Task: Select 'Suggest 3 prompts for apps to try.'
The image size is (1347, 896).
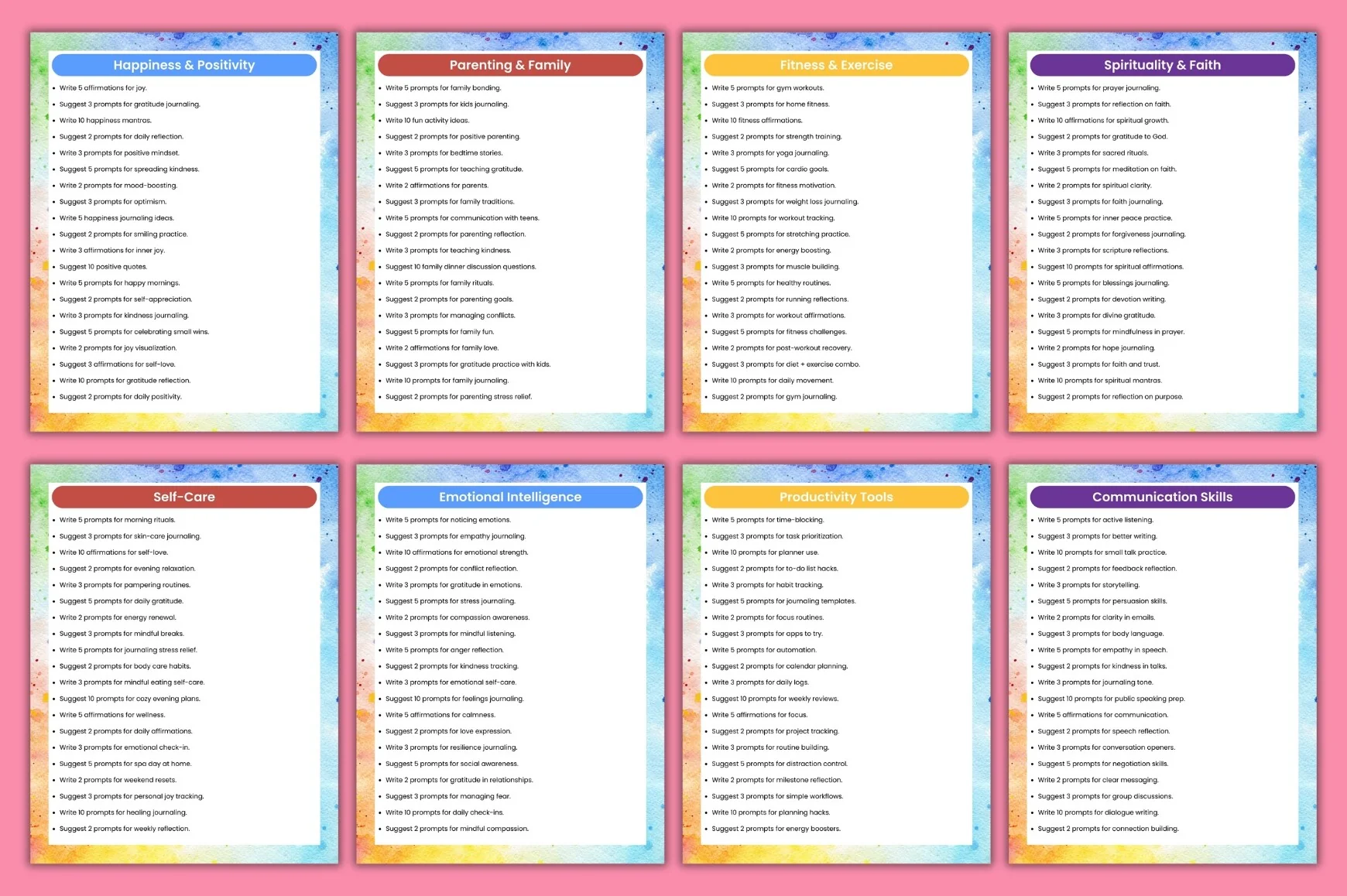Action: tap(767, 634)
